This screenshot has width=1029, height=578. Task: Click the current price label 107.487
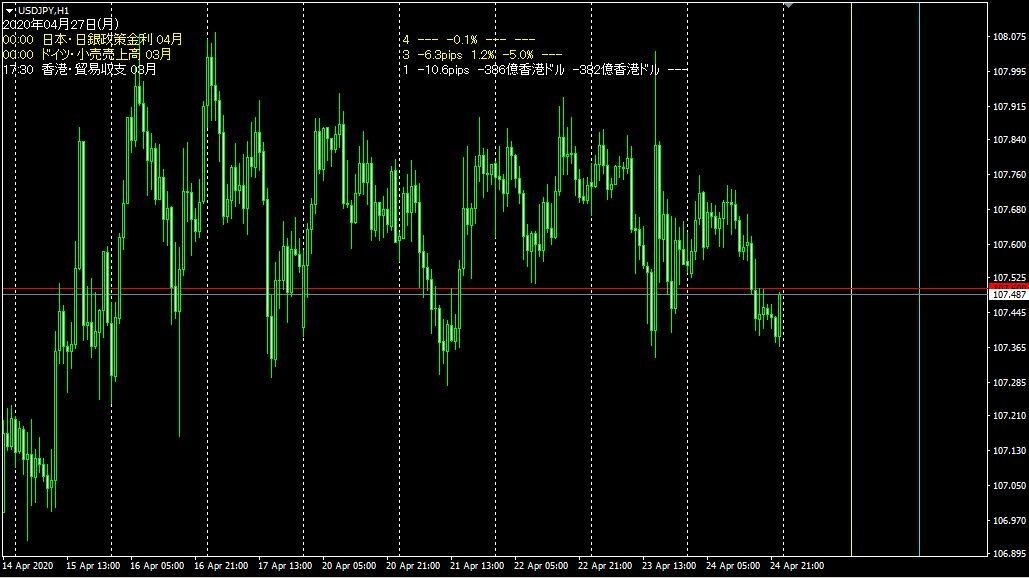tap(1009, 295)
